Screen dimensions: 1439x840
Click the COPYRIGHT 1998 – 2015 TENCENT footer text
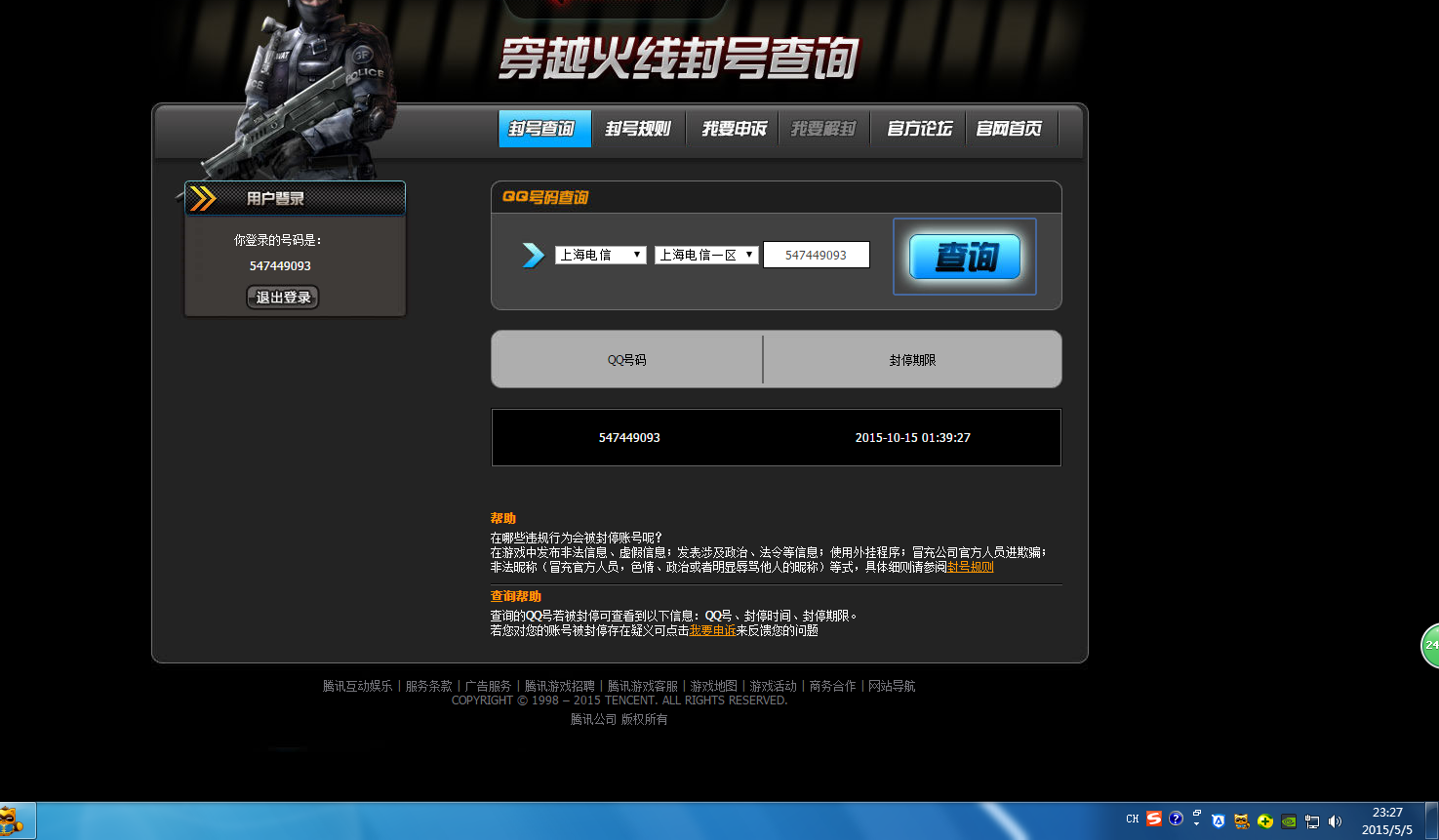[620, 700]
